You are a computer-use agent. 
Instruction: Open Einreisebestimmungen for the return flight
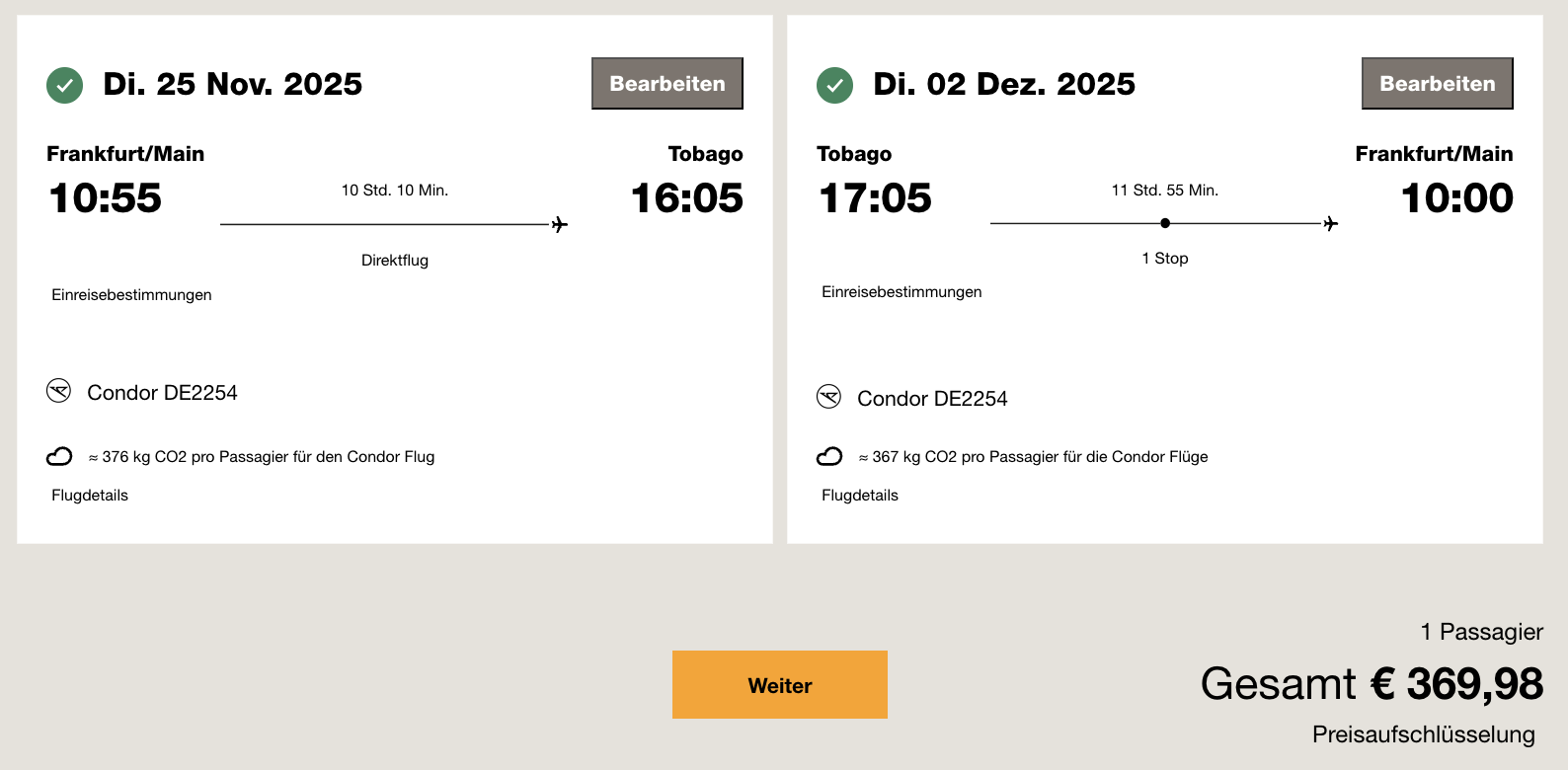coord(902,291)
